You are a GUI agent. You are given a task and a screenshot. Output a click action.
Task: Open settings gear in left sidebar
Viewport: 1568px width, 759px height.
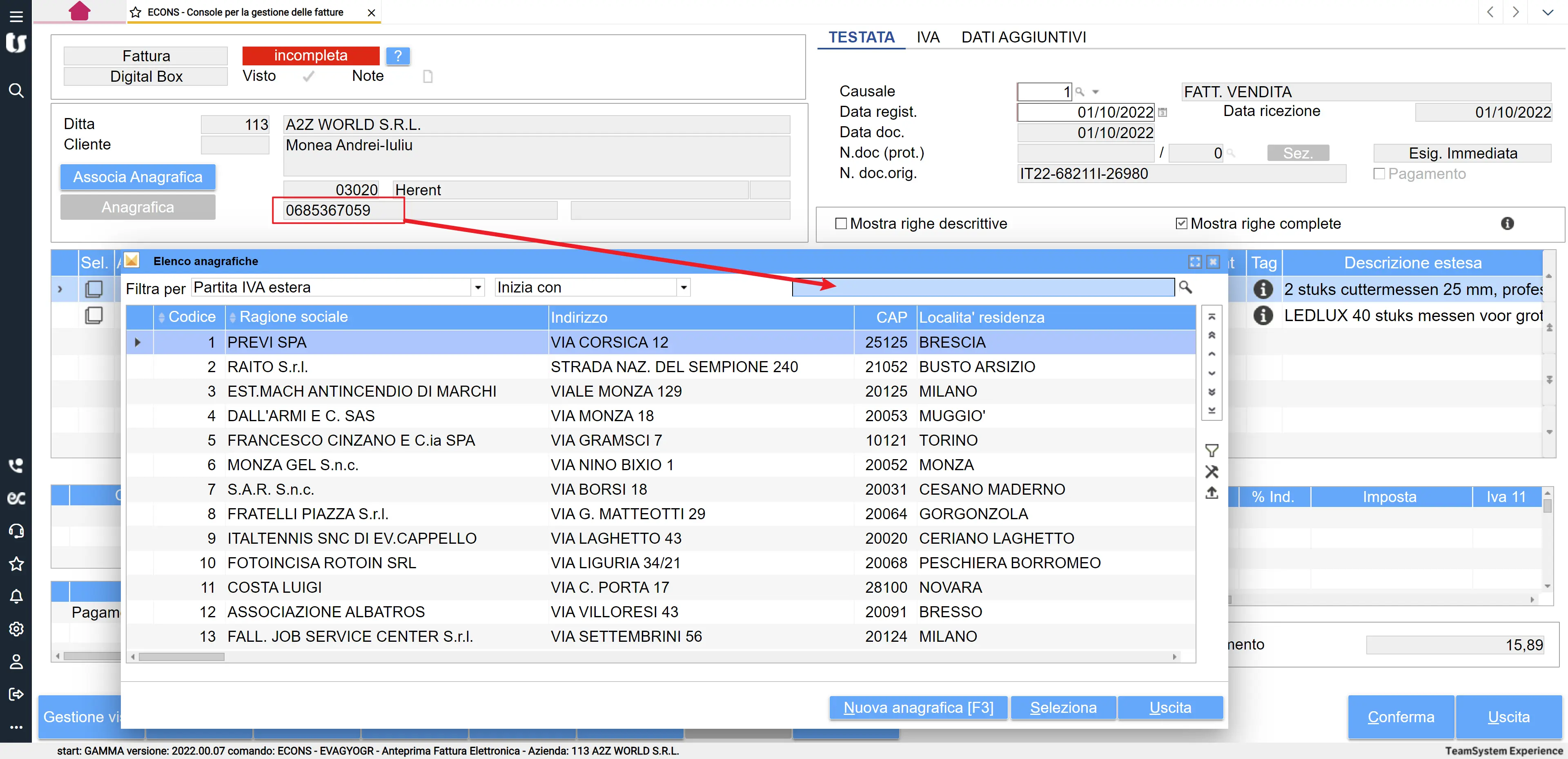click(x=16, y=629)
